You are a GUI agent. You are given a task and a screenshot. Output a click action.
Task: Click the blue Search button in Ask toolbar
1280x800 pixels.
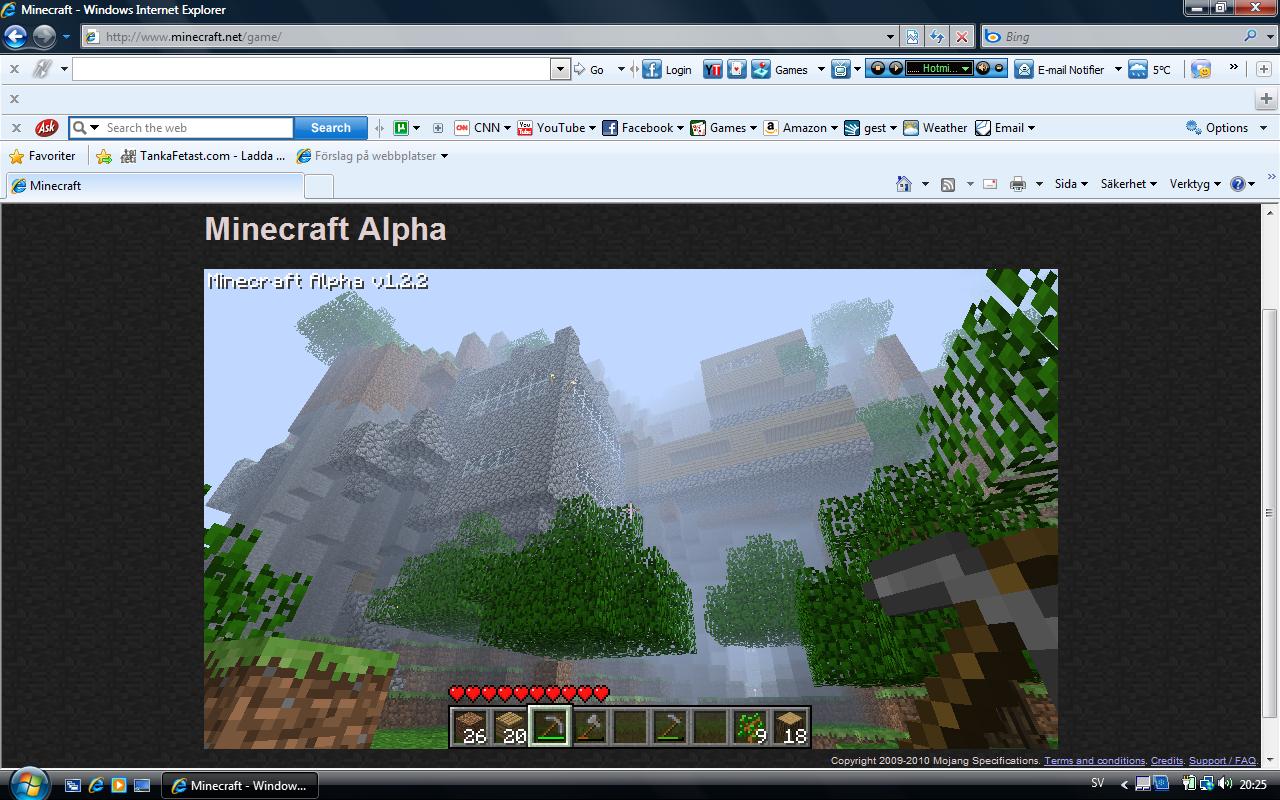tap(330, 128)
